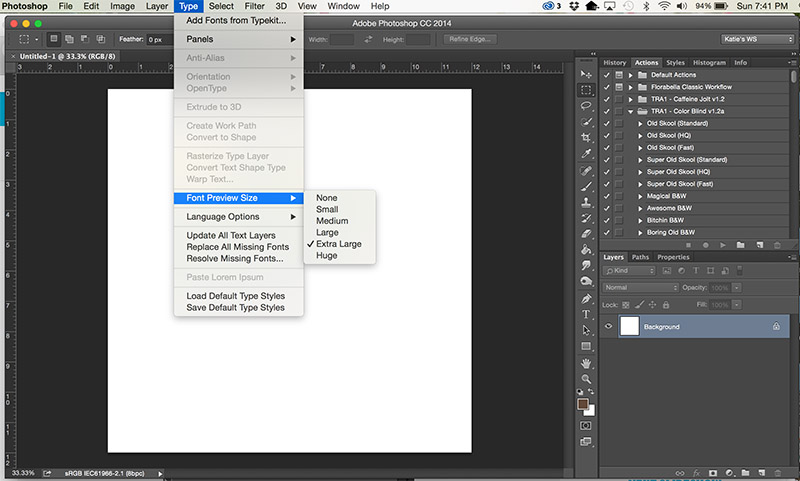Select the Horizontal Type tool
800x481 pixels.
[x=586, y=315]
